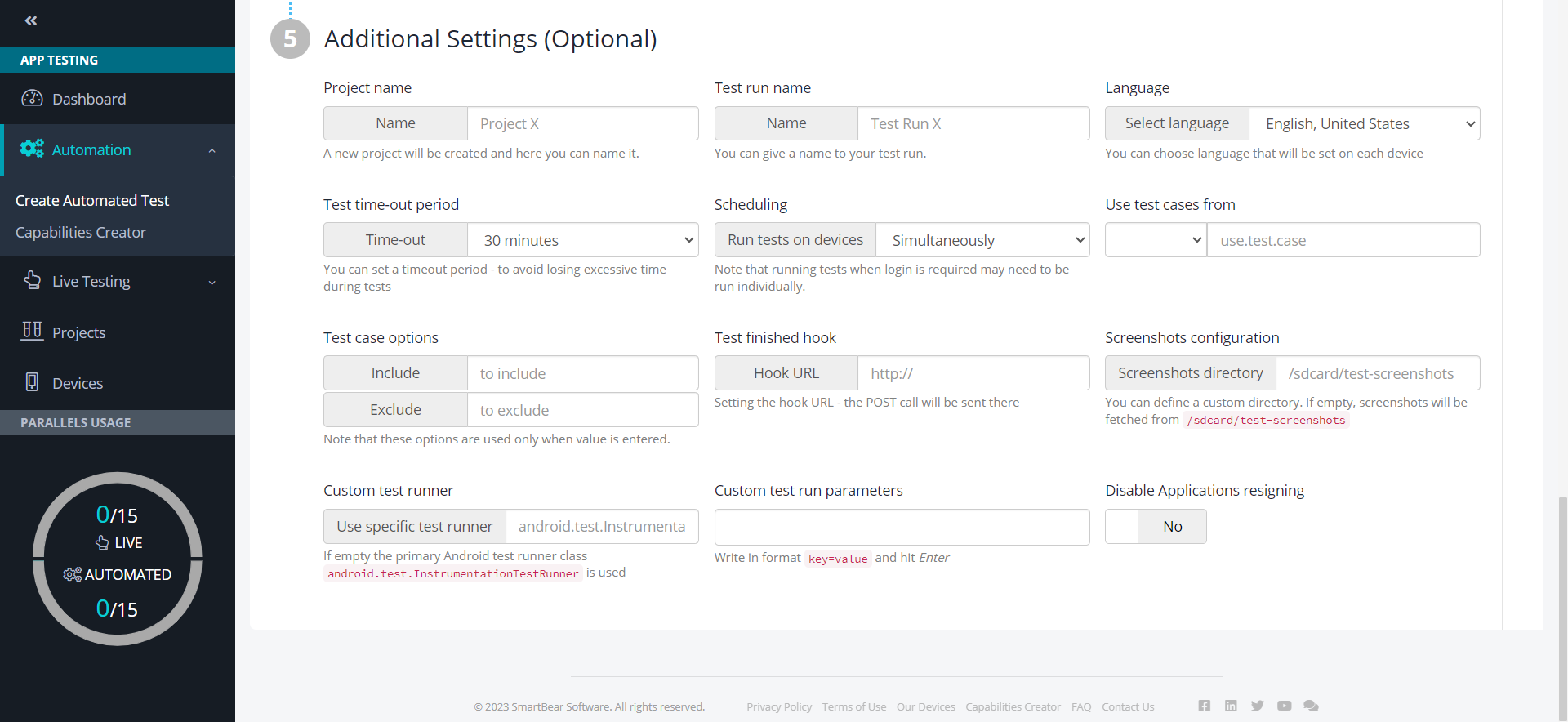Open the Twitter icon in footer
Screen dimensions: 1568x722
(x=1257, y=706)
